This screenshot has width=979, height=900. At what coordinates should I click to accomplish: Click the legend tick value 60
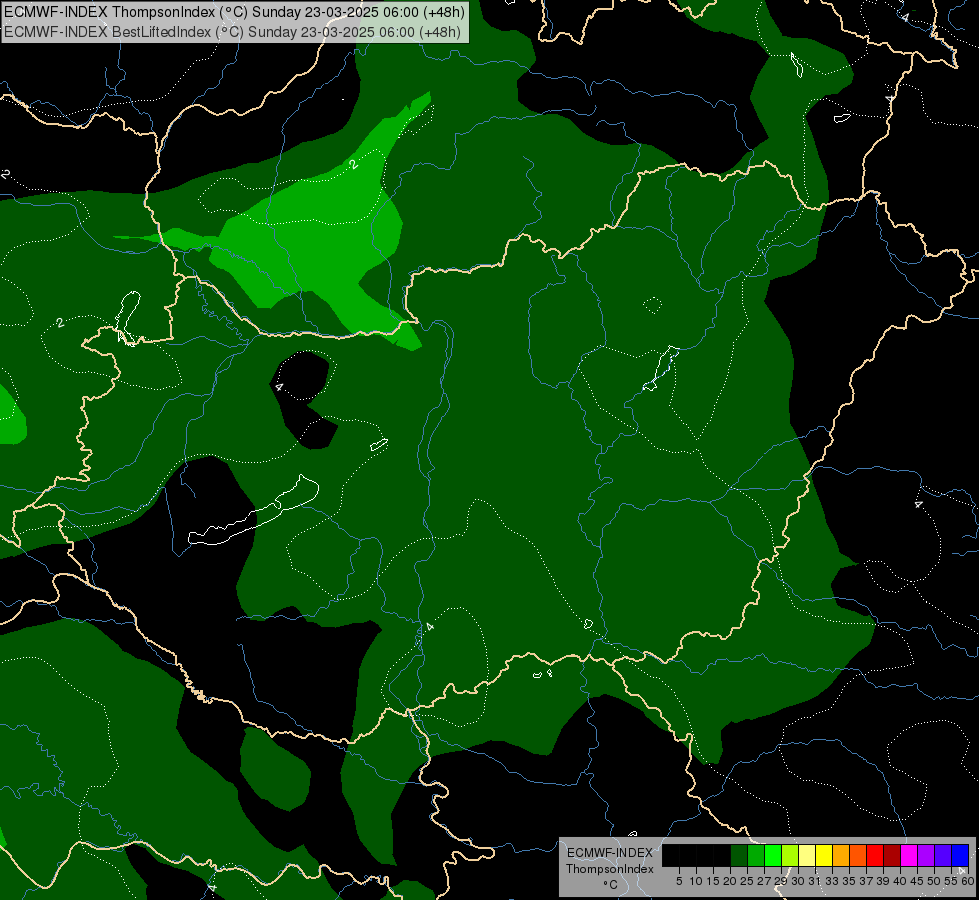[968, 881]
